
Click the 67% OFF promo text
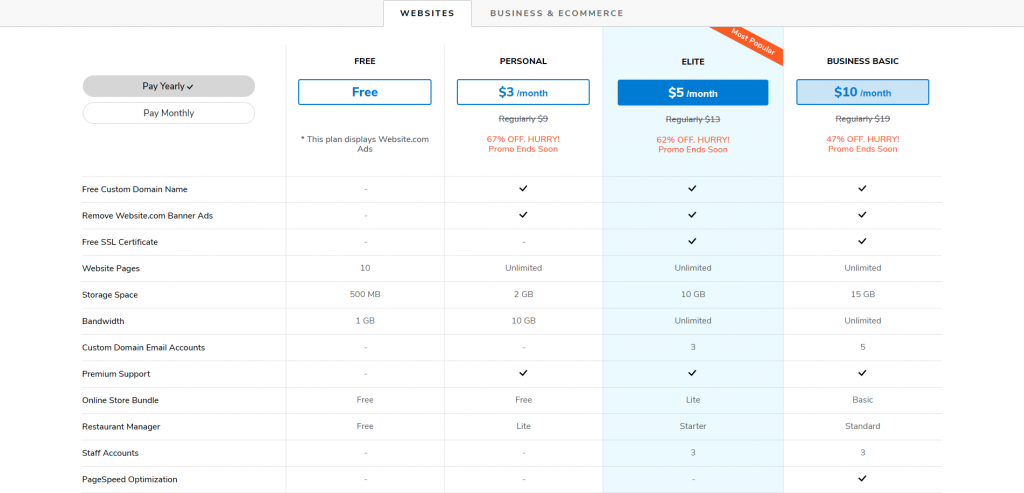tap(523, 144)
